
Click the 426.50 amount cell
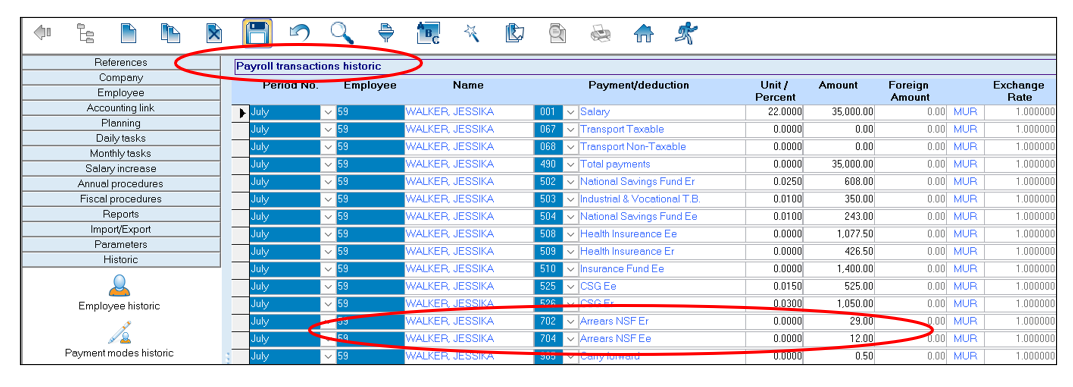pos(840,252)
